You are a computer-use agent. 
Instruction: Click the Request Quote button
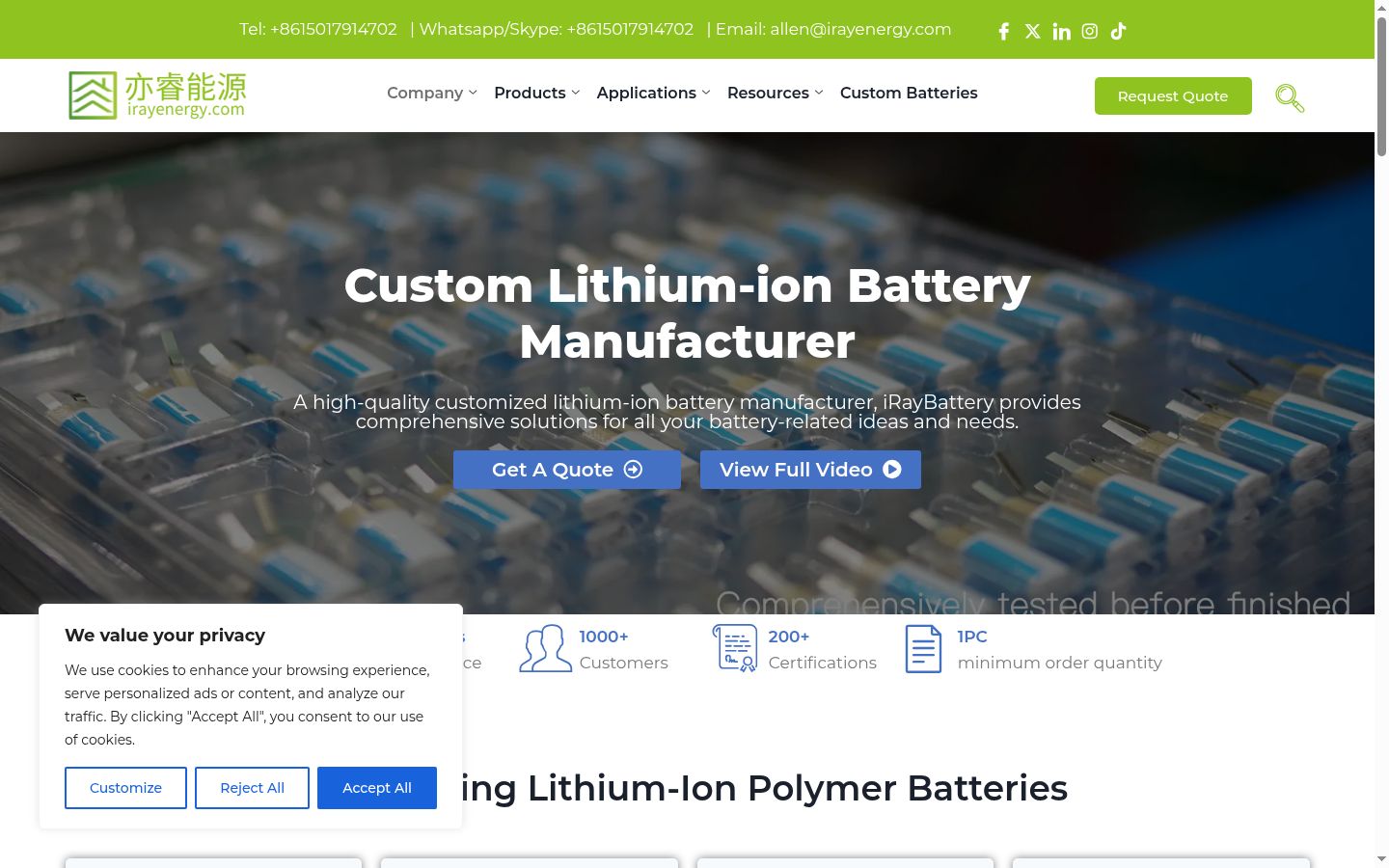coord(1173,95)
